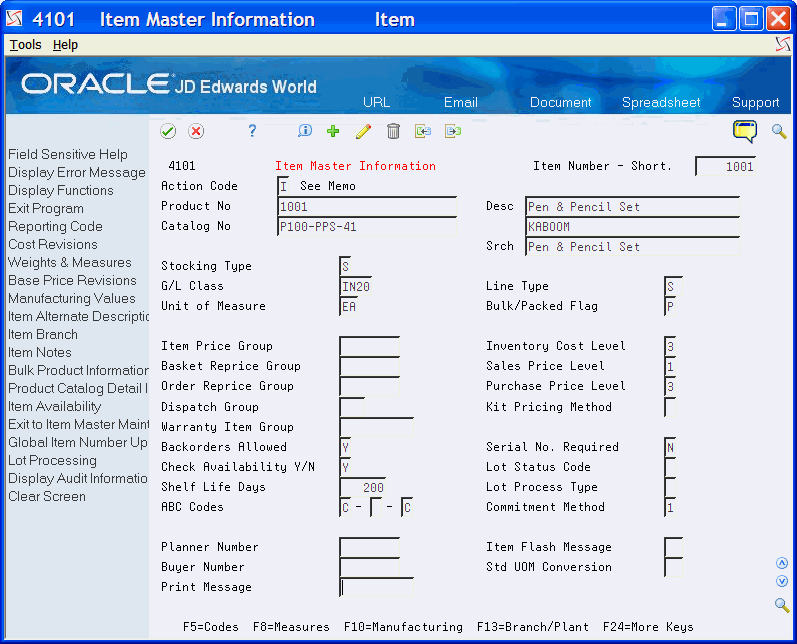Click the URL banner link
This screenshot has height=644, width=797.
click(376, 102)
